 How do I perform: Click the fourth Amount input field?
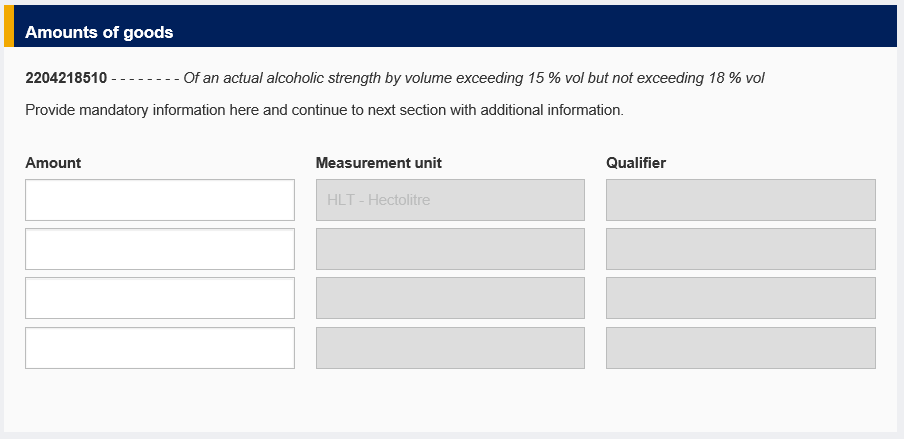(160, 347)
